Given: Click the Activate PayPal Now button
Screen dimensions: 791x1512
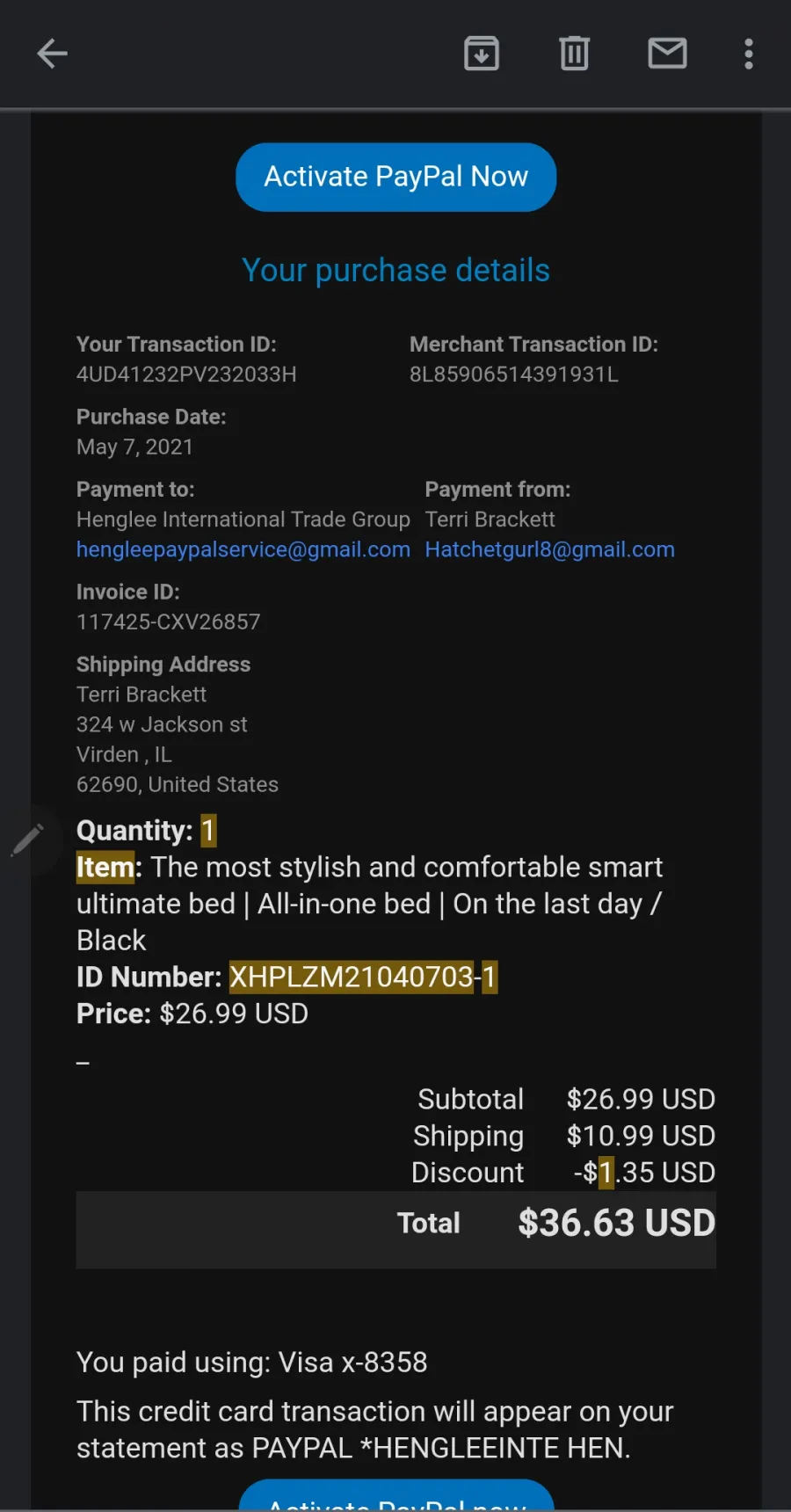Looking at the screenshot, I should click(395, 177).
